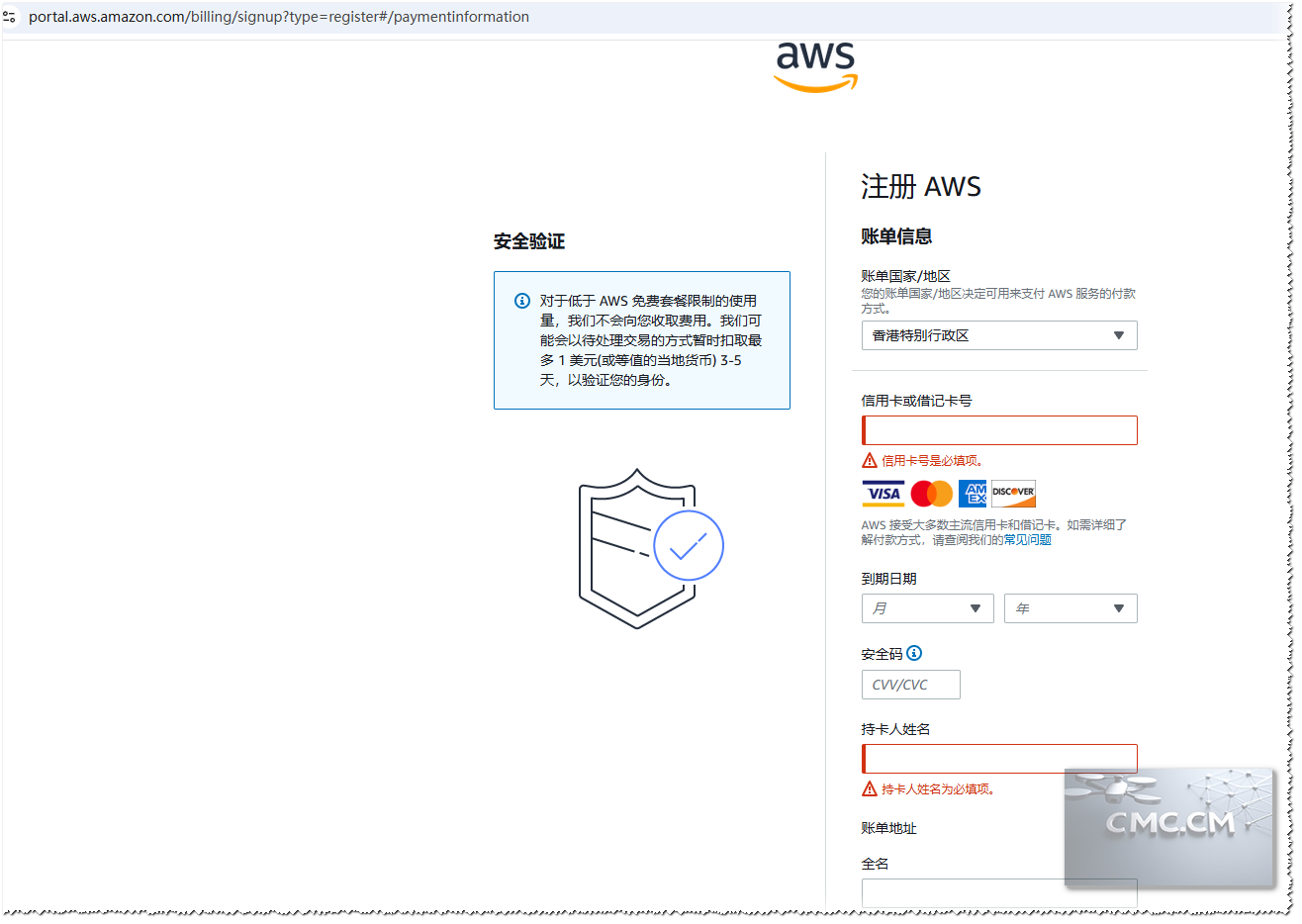Click the Discover card logo
This screenshot has height=924, width=1302.
click(1013, 494)
